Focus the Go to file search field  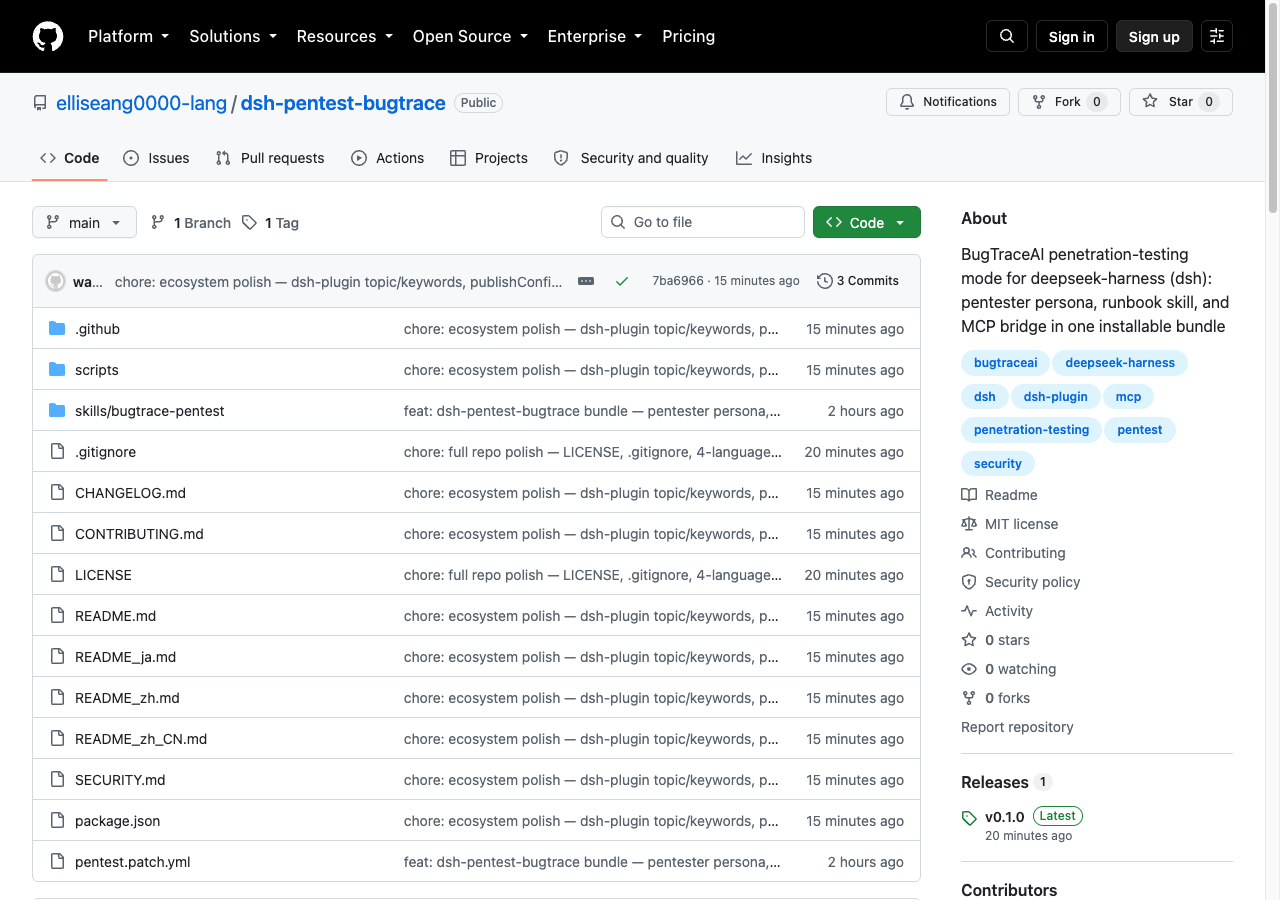(x=703, y=222)
